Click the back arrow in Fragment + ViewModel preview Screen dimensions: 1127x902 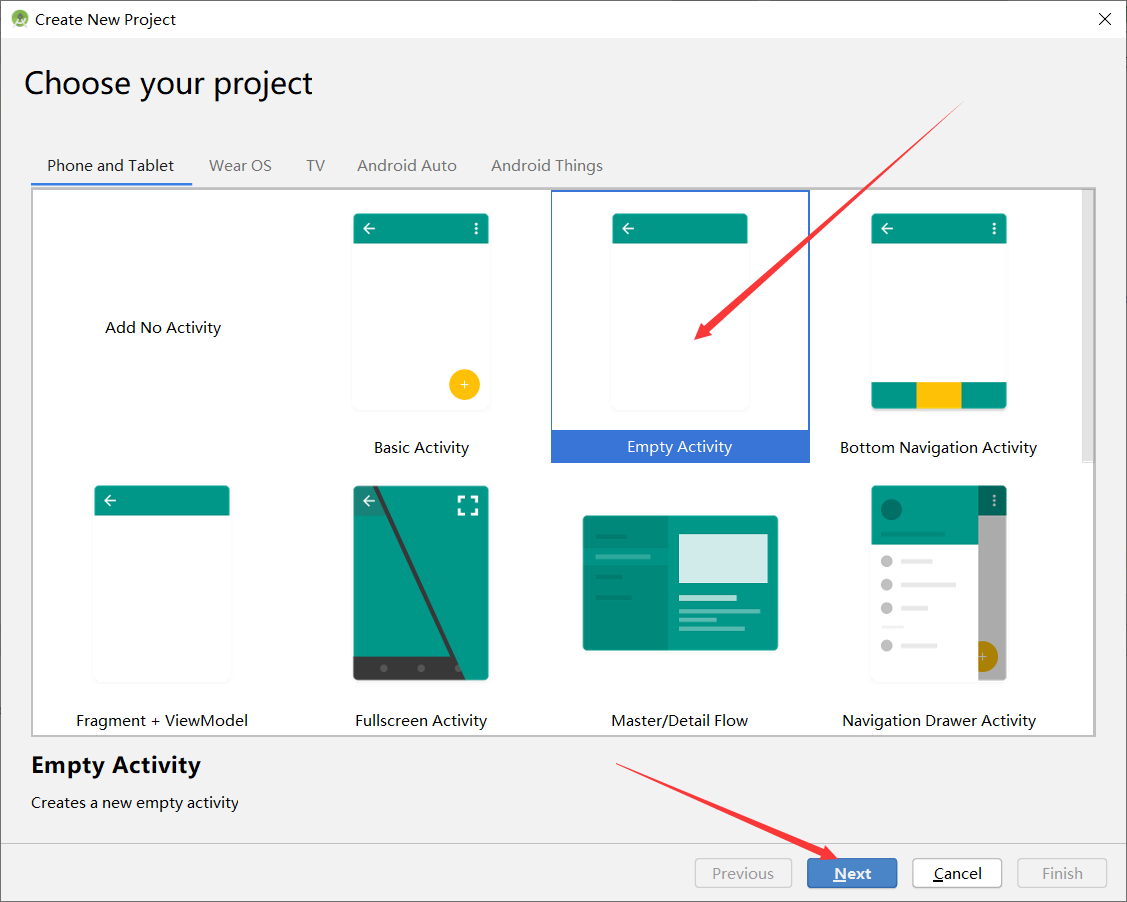[x=110, y=500]
